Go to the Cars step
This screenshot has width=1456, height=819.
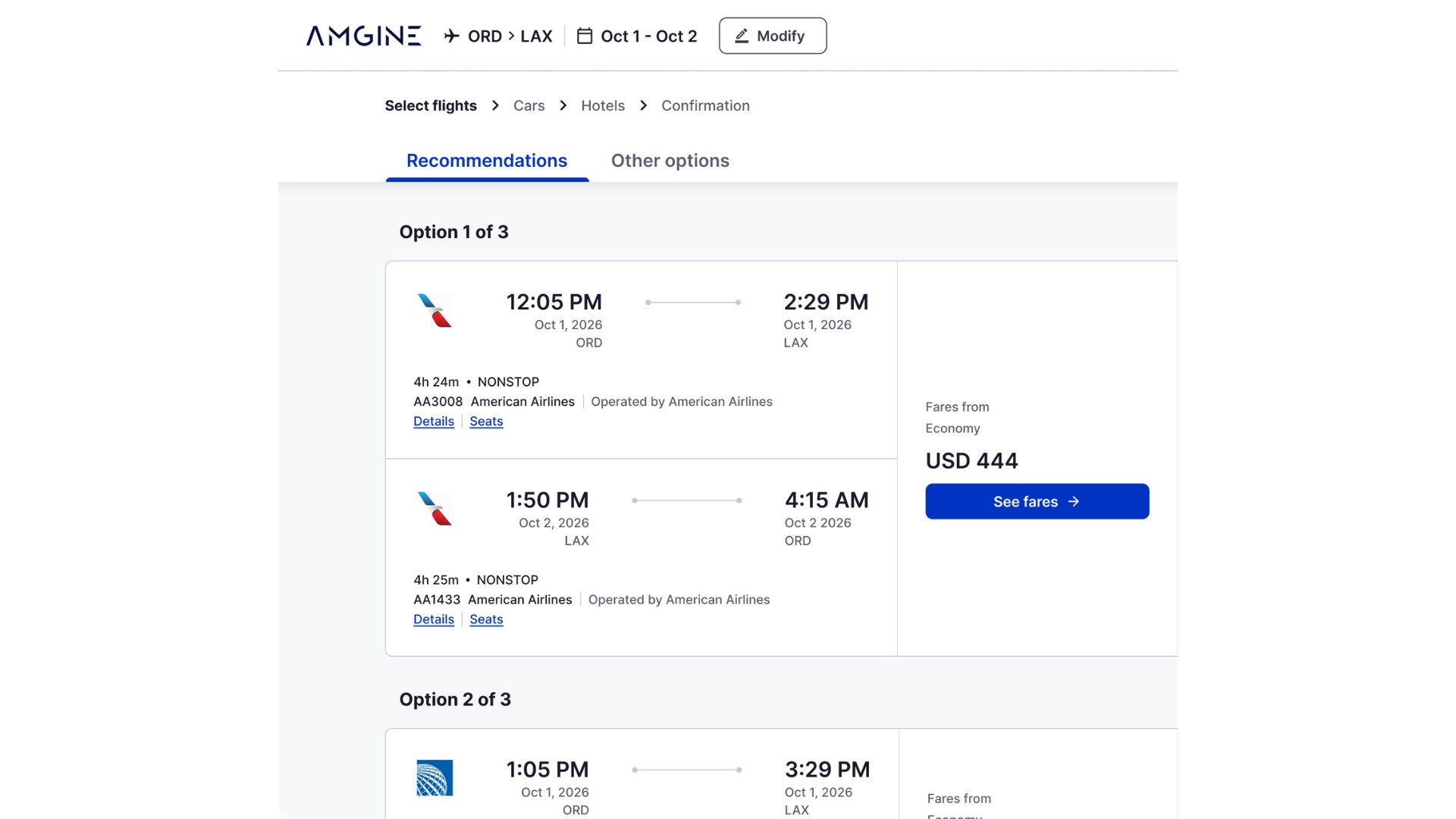(529, 105)
